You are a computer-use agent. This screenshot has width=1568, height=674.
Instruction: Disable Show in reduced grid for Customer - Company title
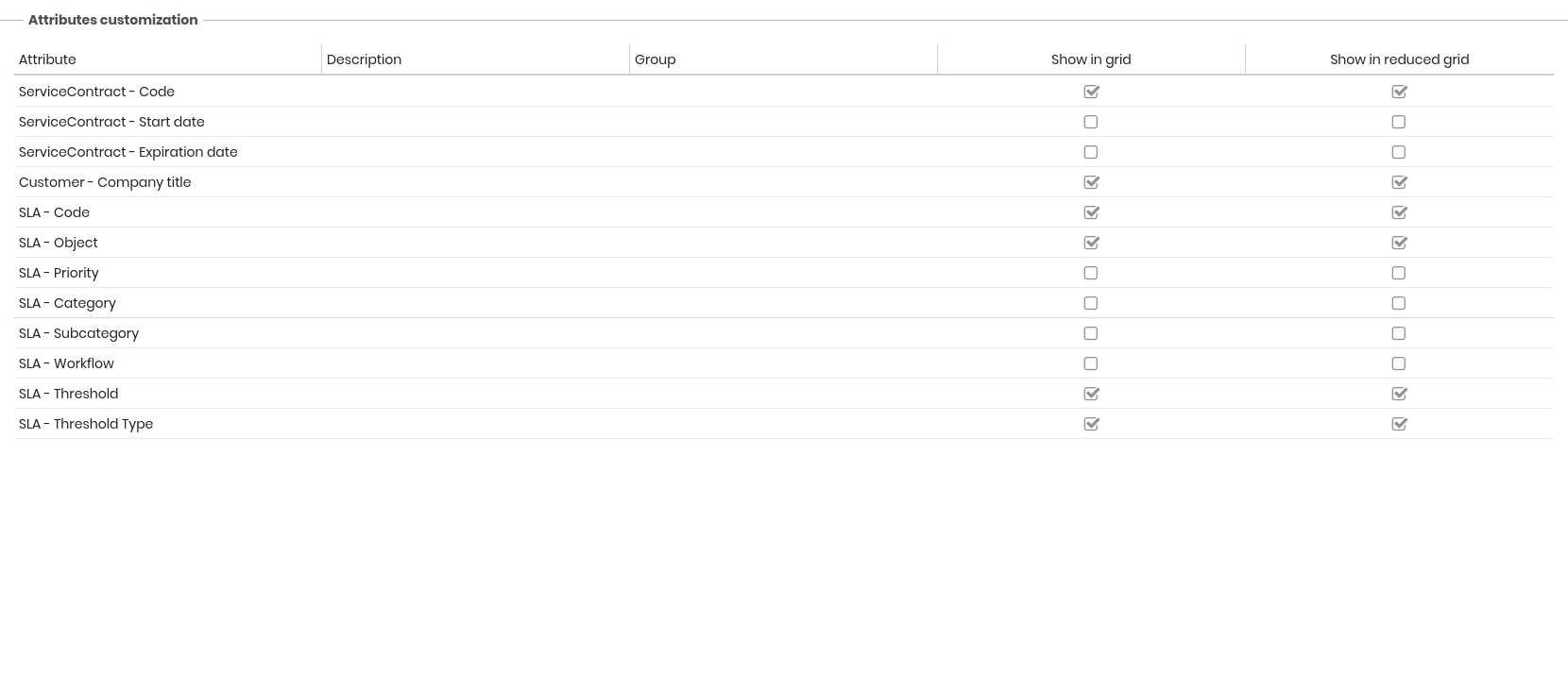point(1399,182)
